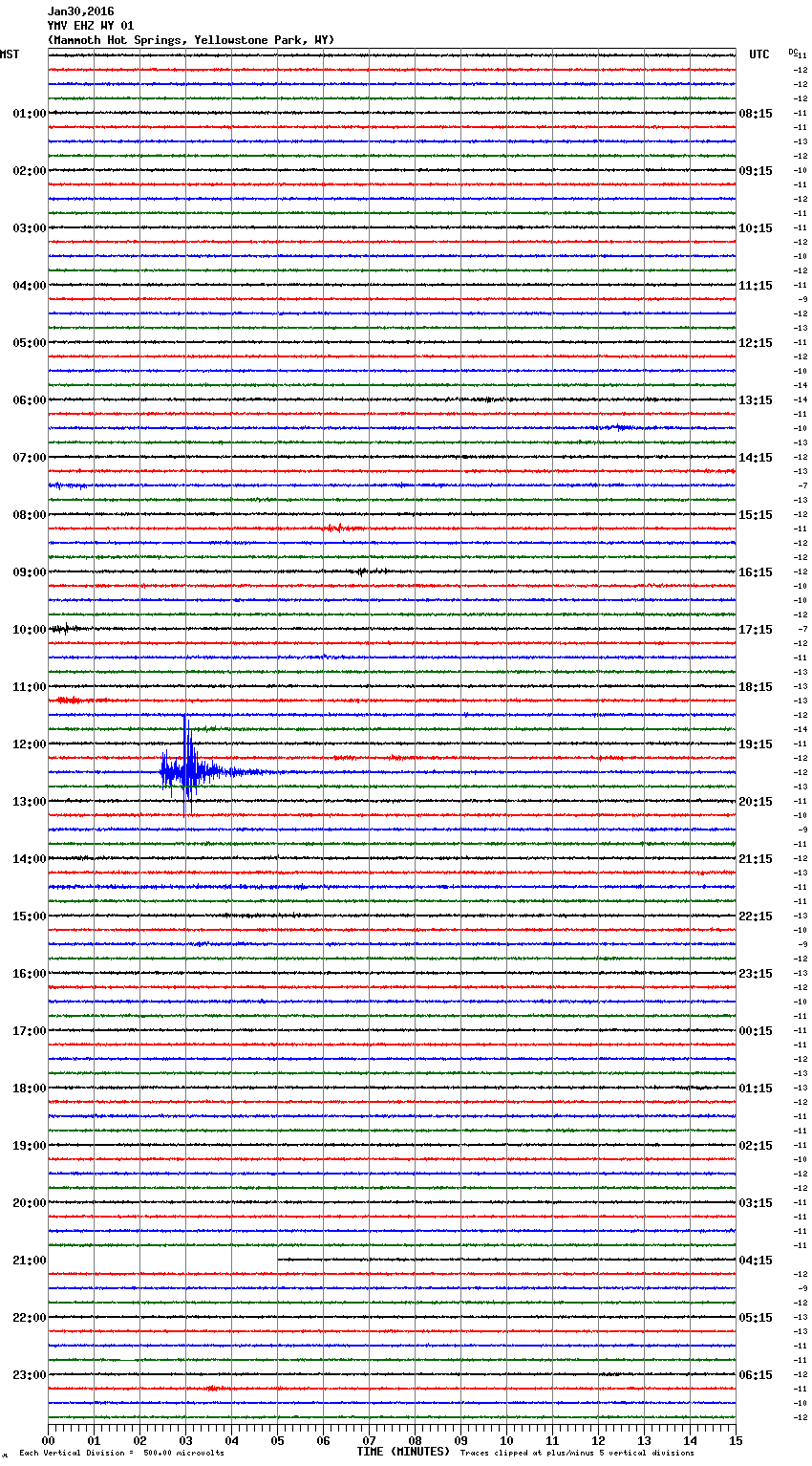Image resolution: width=812 pixels, height=1466 pixels.
Task: Click the 00:15 UTC time label
Action: coord(756,1031)
